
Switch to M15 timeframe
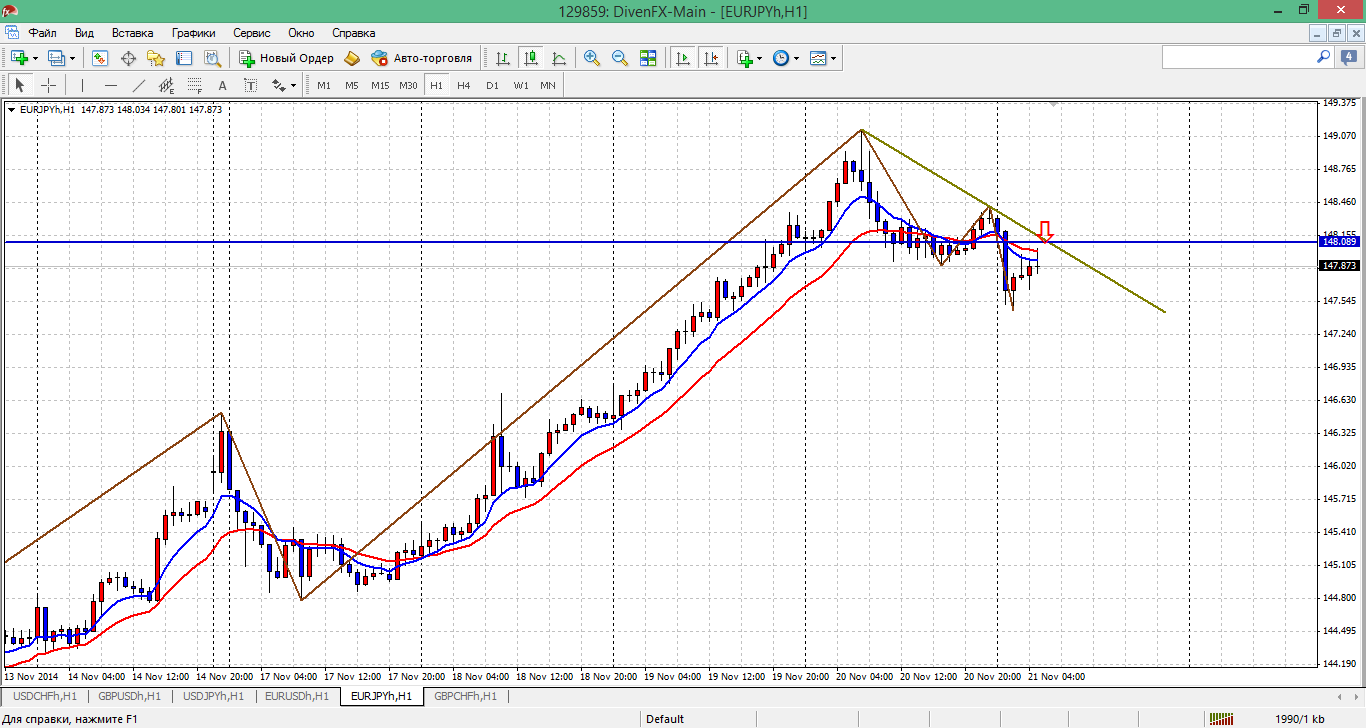[380, 85]
